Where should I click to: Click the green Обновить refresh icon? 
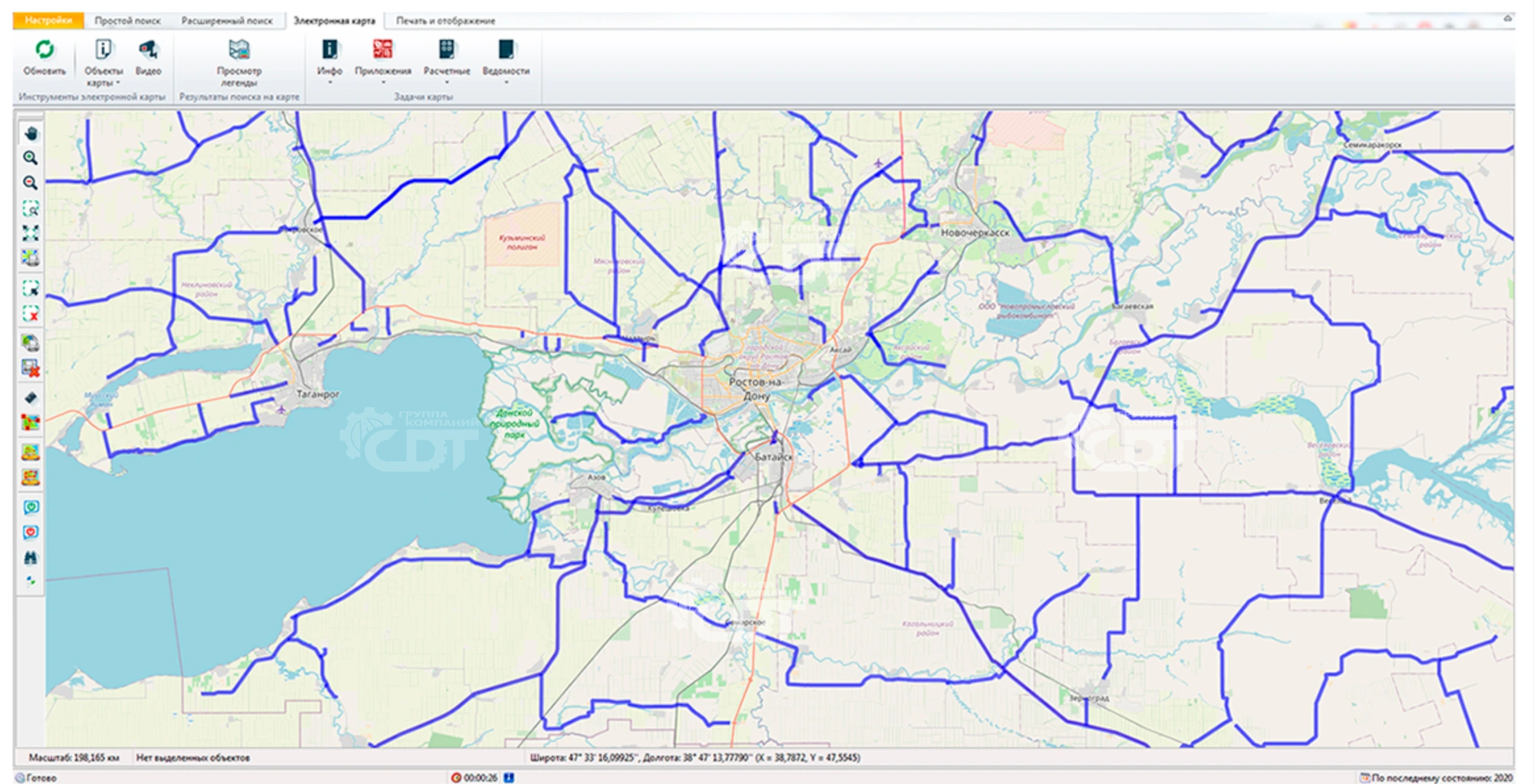coord(45,51)
